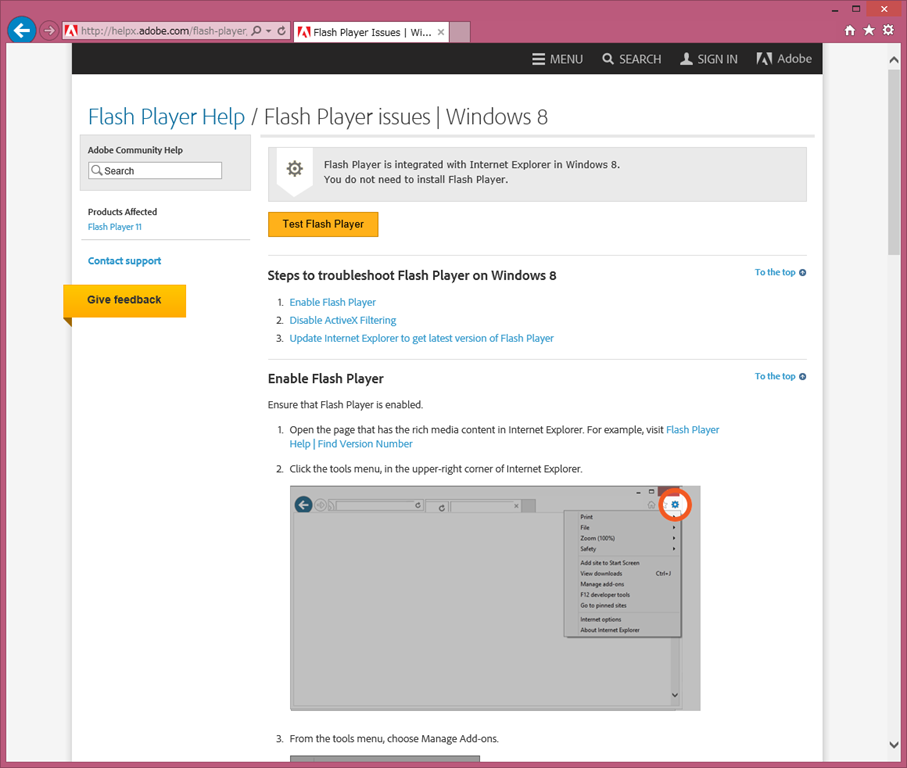Open the address bar autocomplete dropdown arrow
907x768 pixels.
click(x=268, y=31)
